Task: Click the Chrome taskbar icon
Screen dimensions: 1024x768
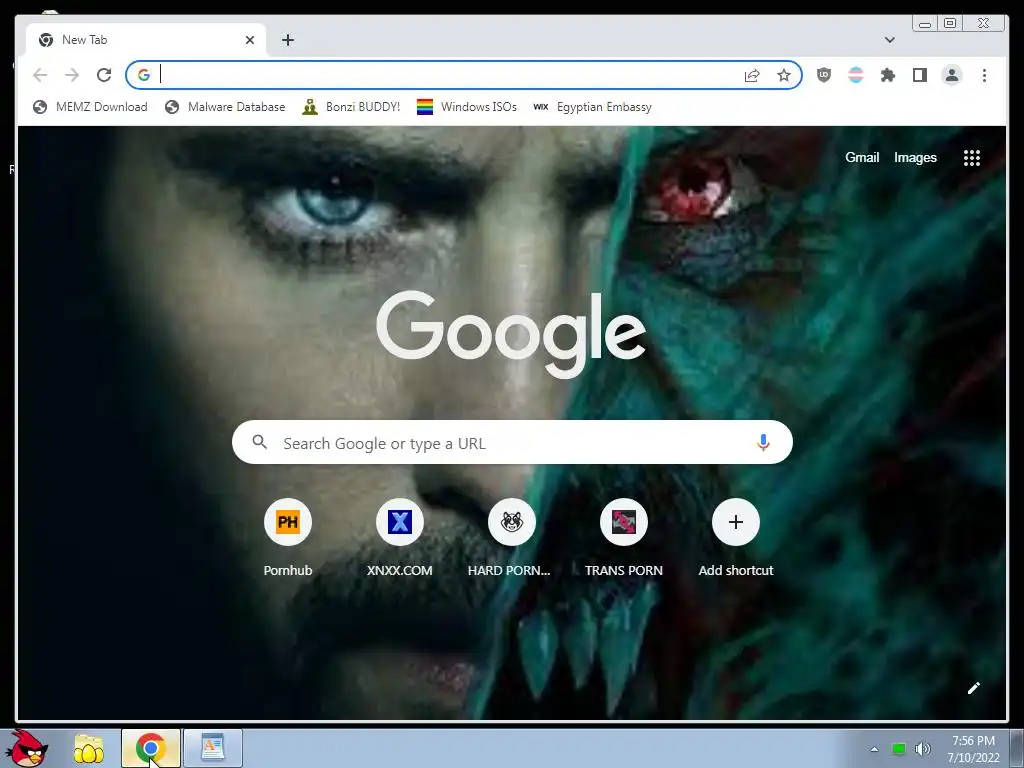Action: pos(150,748)
